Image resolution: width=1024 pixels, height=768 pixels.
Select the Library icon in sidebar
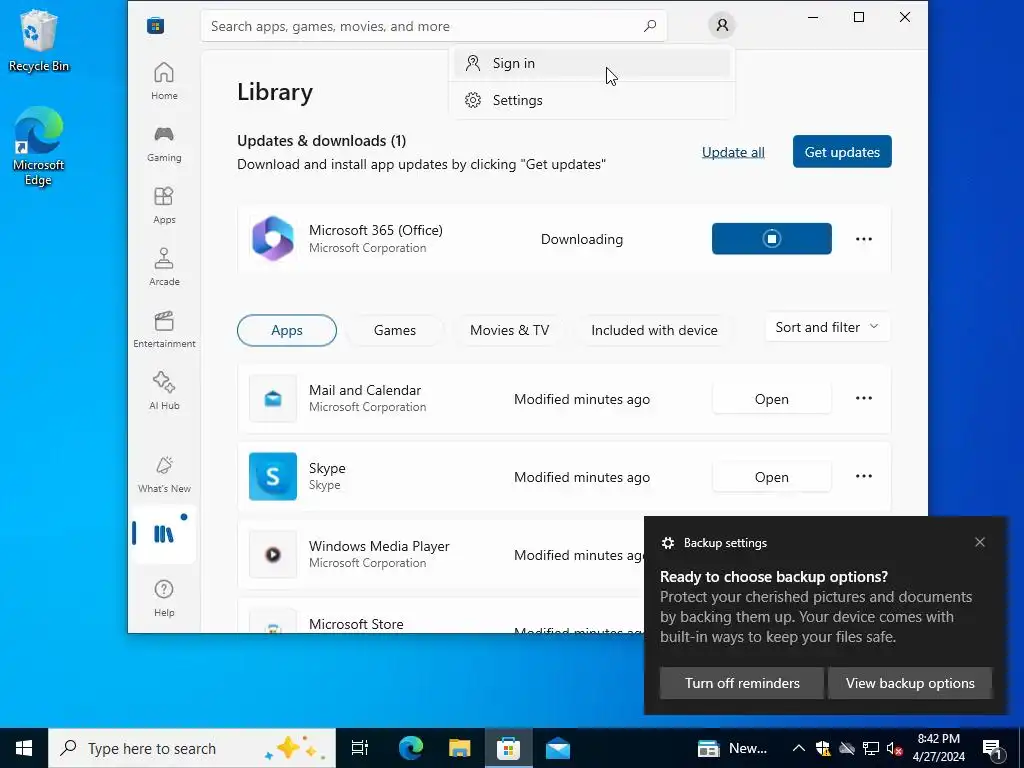(x=164, y=534)
